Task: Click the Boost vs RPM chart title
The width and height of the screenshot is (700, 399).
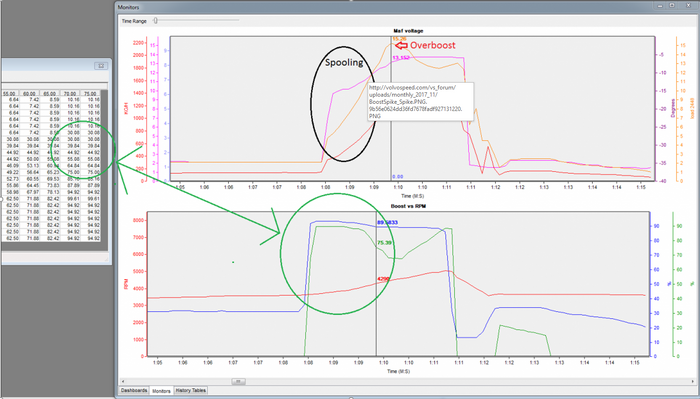Action: pos(408,206)
